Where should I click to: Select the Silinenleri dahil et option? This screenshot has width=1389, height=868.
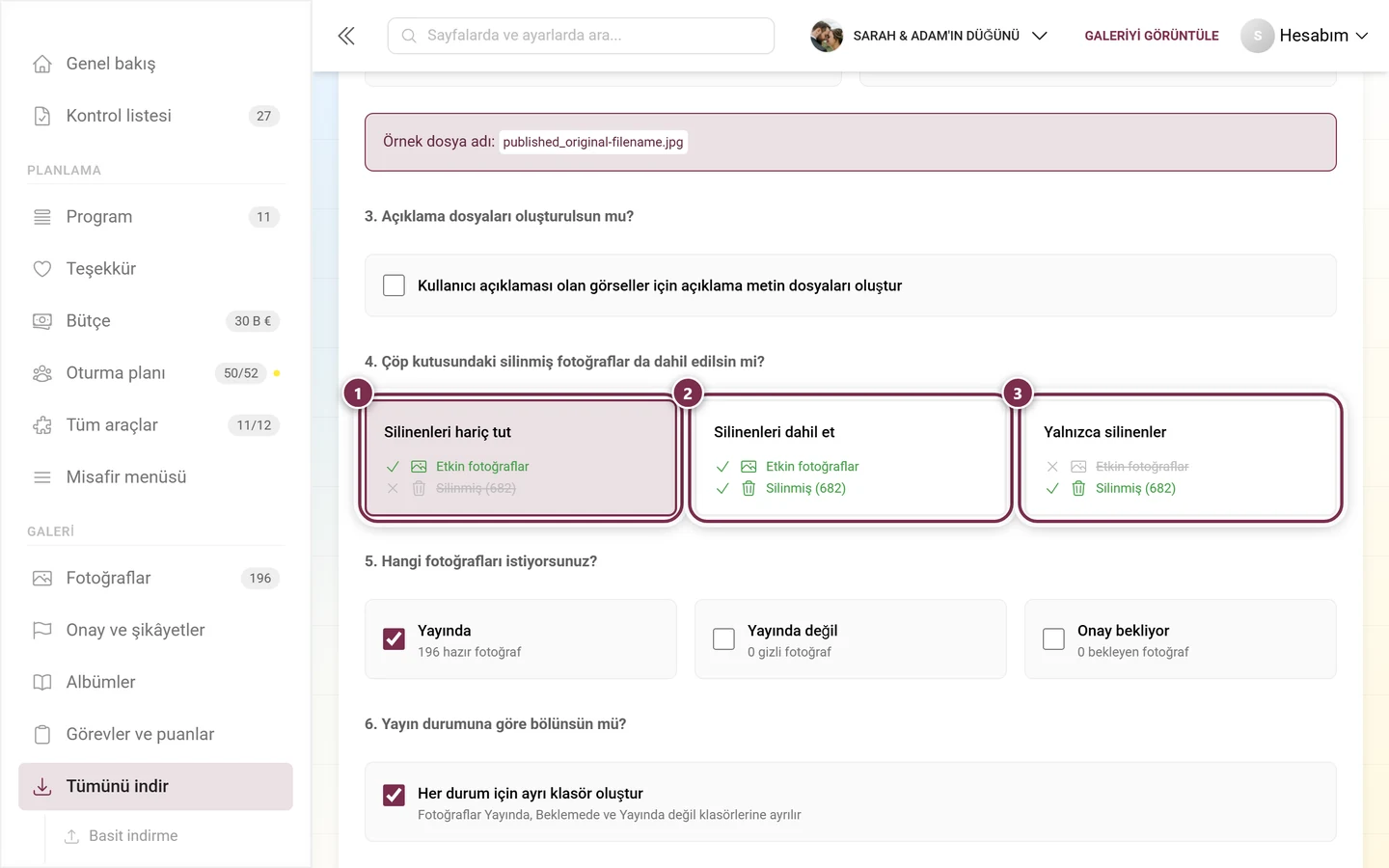pos(851,458)
